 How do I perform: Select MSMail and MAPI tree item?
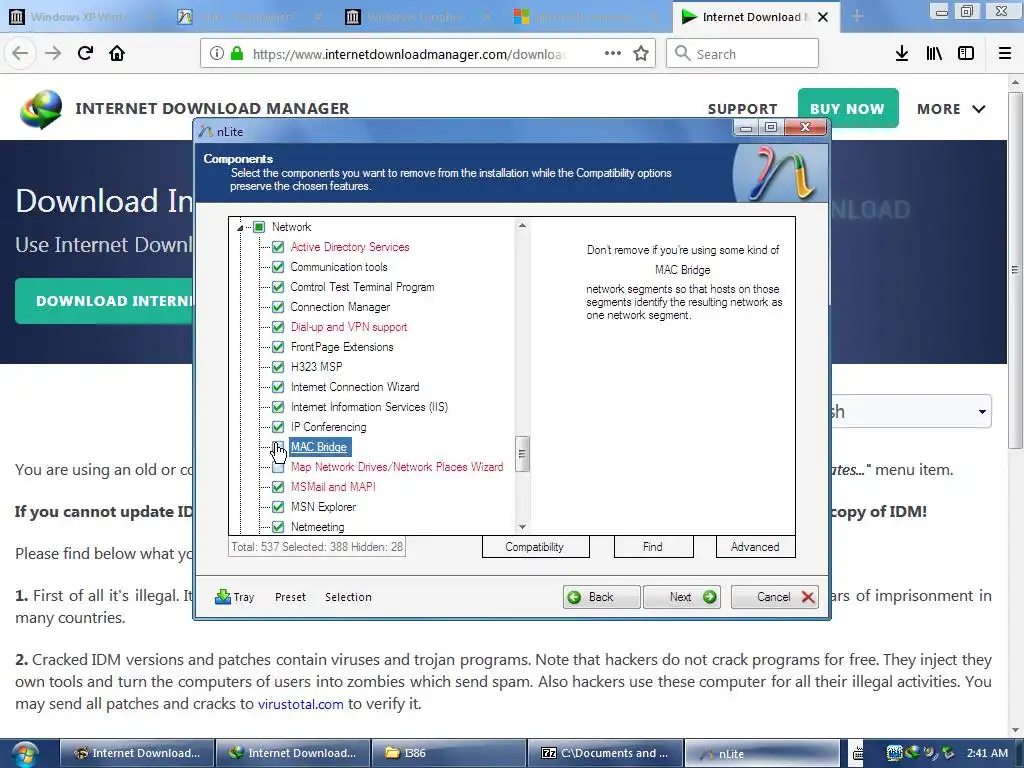[x=333, y=487]
